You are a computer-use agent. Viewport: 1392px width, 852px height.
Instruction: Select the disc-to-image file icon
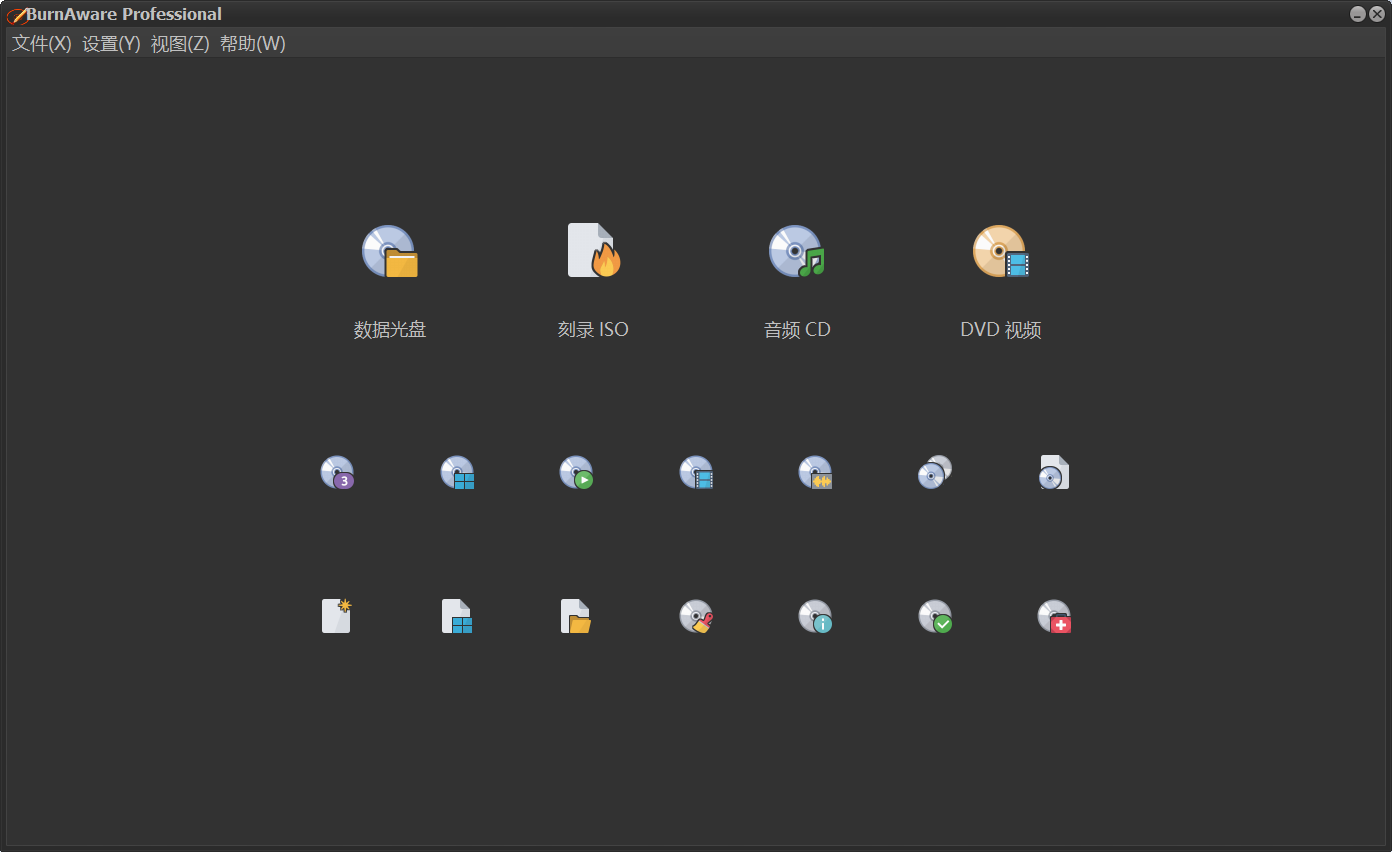point(1055,472)
